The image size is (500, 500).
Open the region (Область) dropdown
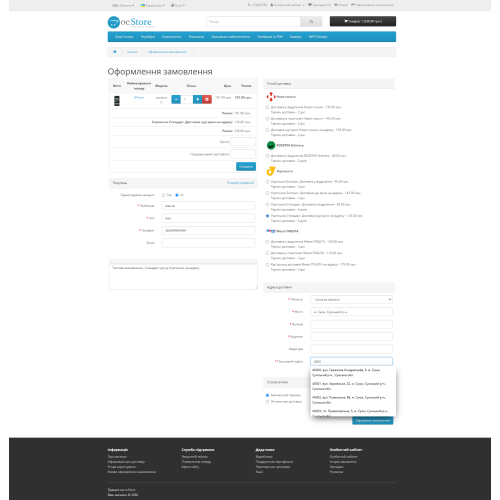[351, 300]
